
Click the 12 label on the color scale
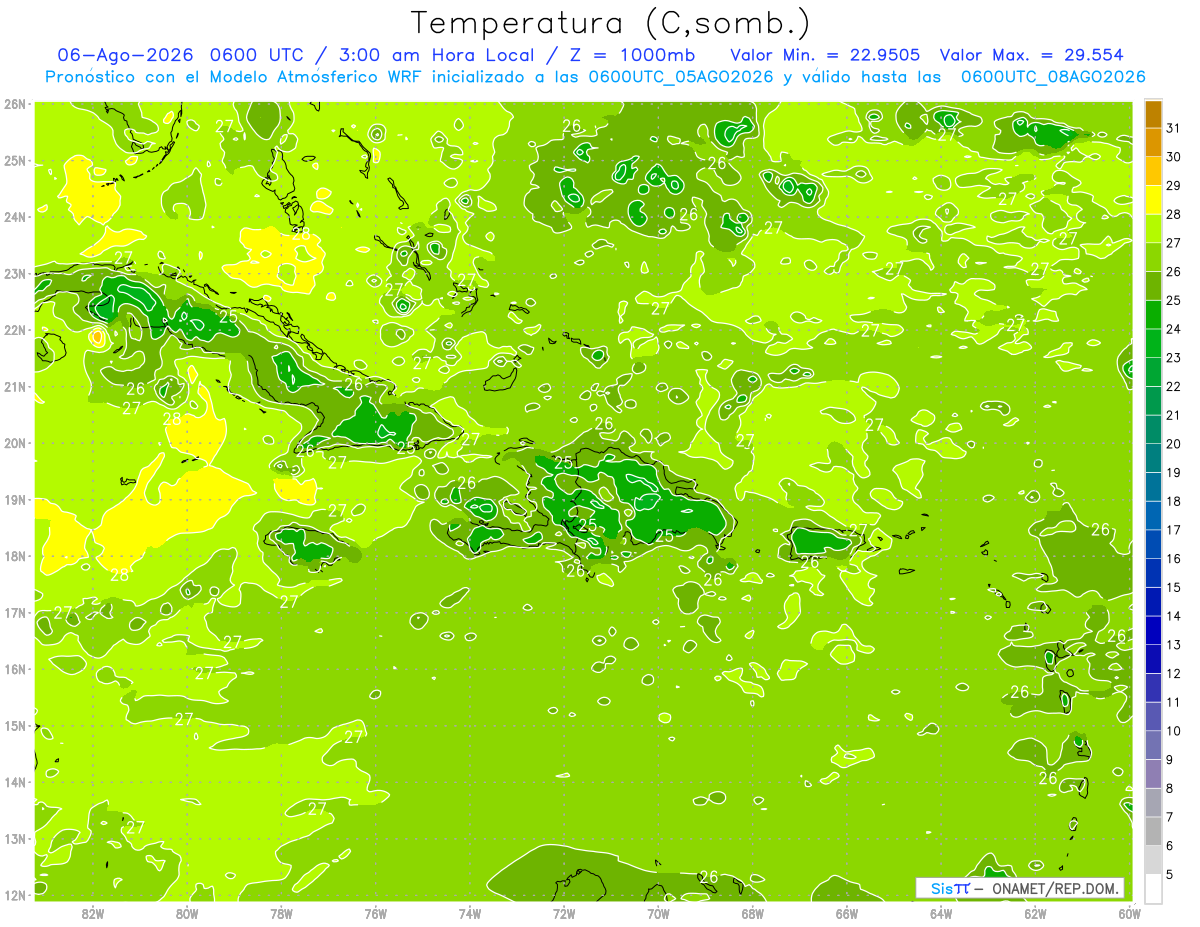1173,674
